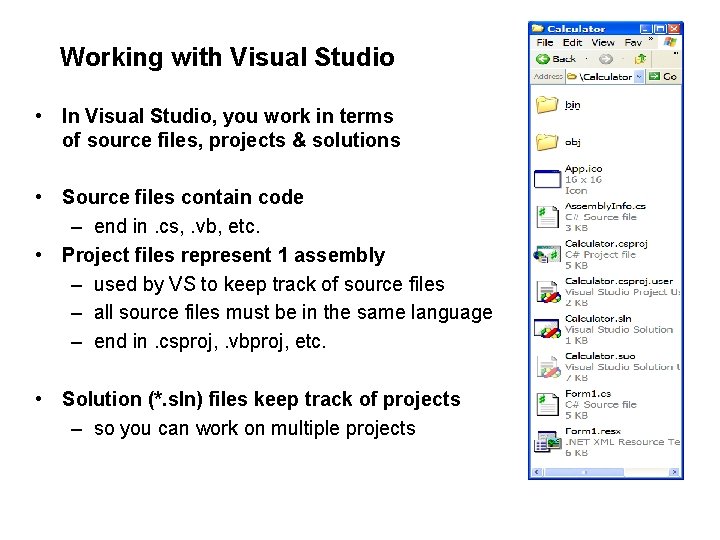Click the 'Calculator.suo' file name
This screenshot has width=720, height=540.
coord(600,356)
